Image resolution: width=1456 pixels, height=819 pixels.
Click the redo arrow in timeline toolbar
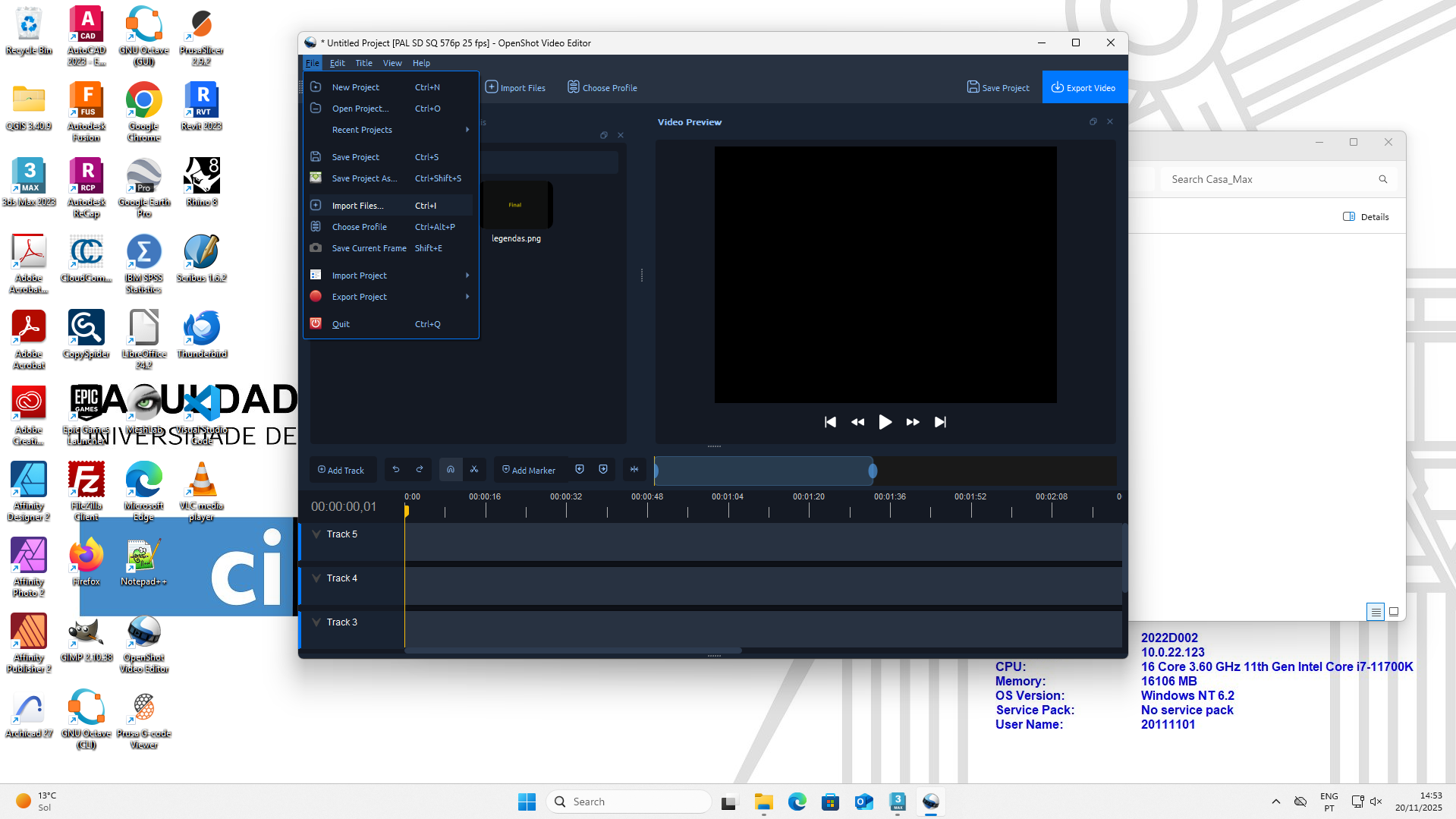pyautogui.click(x=420, y=470)
